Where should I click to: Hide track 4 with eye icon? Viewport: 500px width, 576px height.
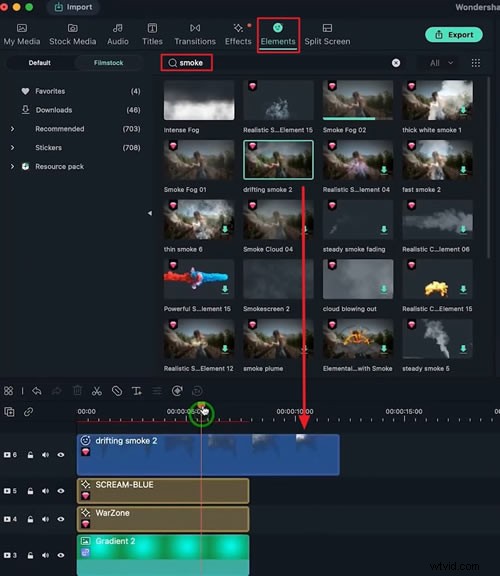coord(61,519)
